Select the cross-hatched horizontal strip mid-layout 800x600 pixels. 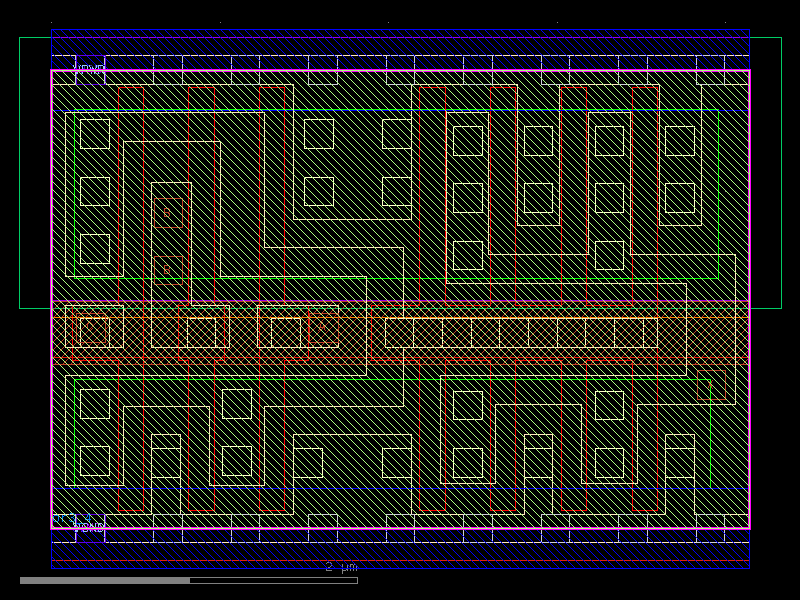click(x=400, y=330)
